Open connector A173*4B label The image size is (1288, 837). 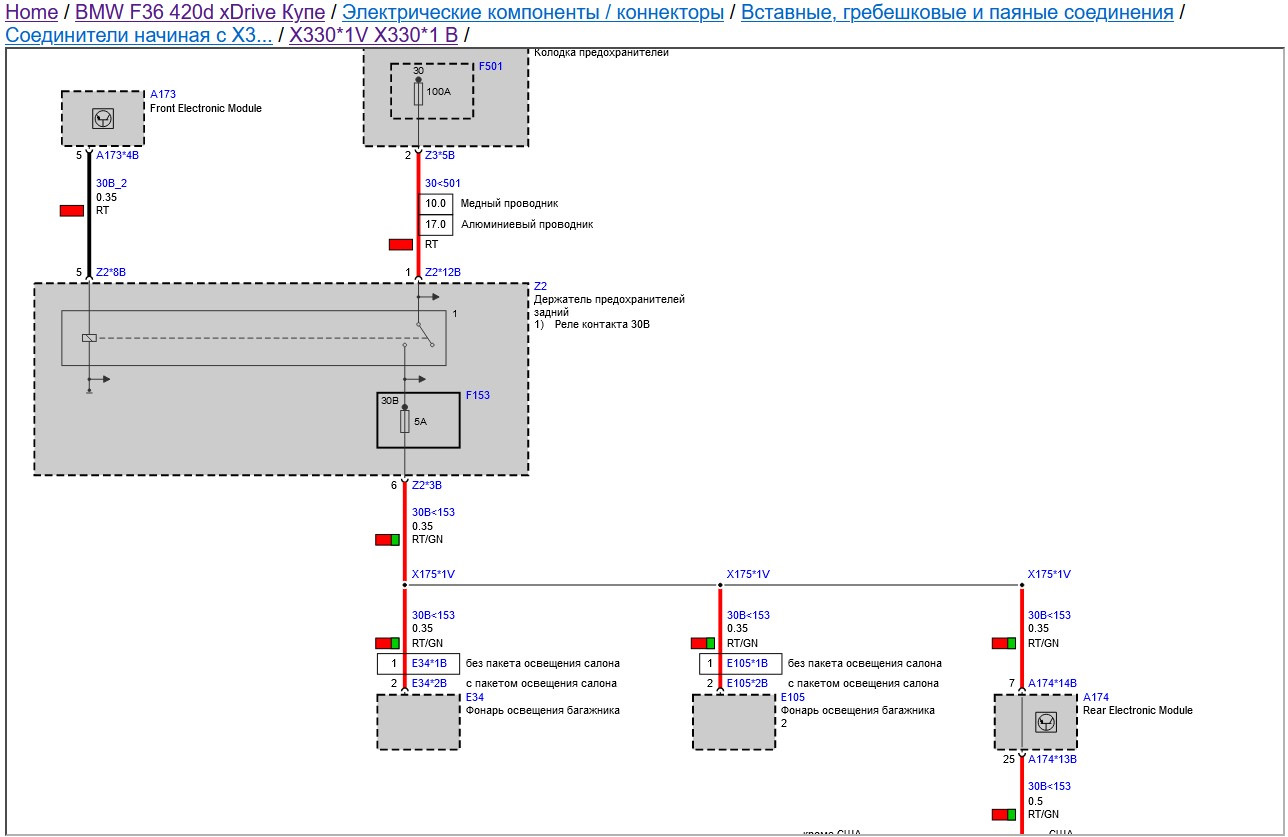tap(117, 155)
